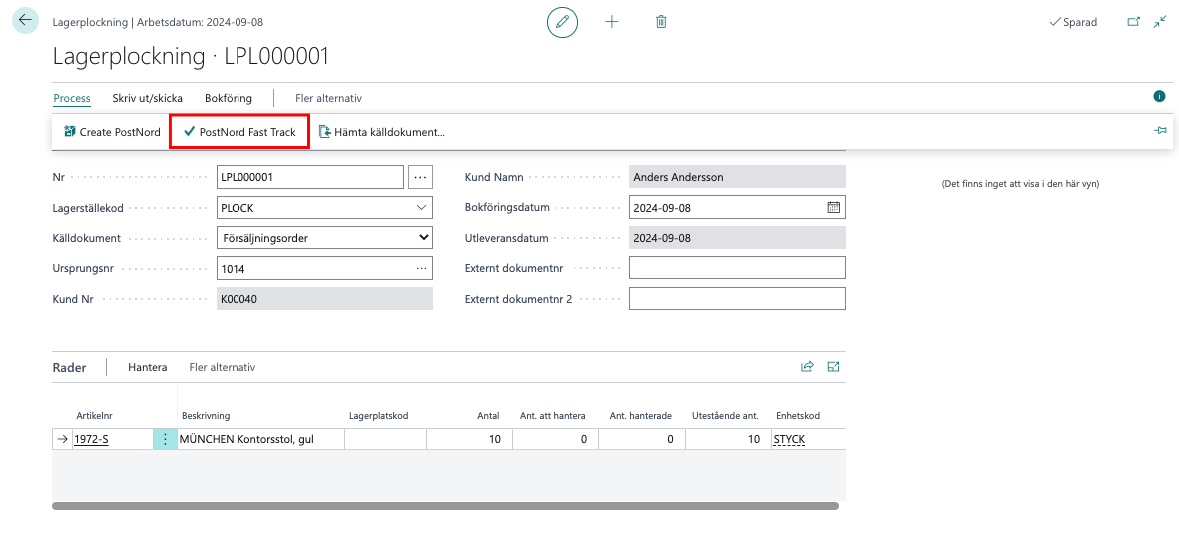Screen dimensions: 1179x550
Task: Click the share icon in Rader section
Action: 807,367
